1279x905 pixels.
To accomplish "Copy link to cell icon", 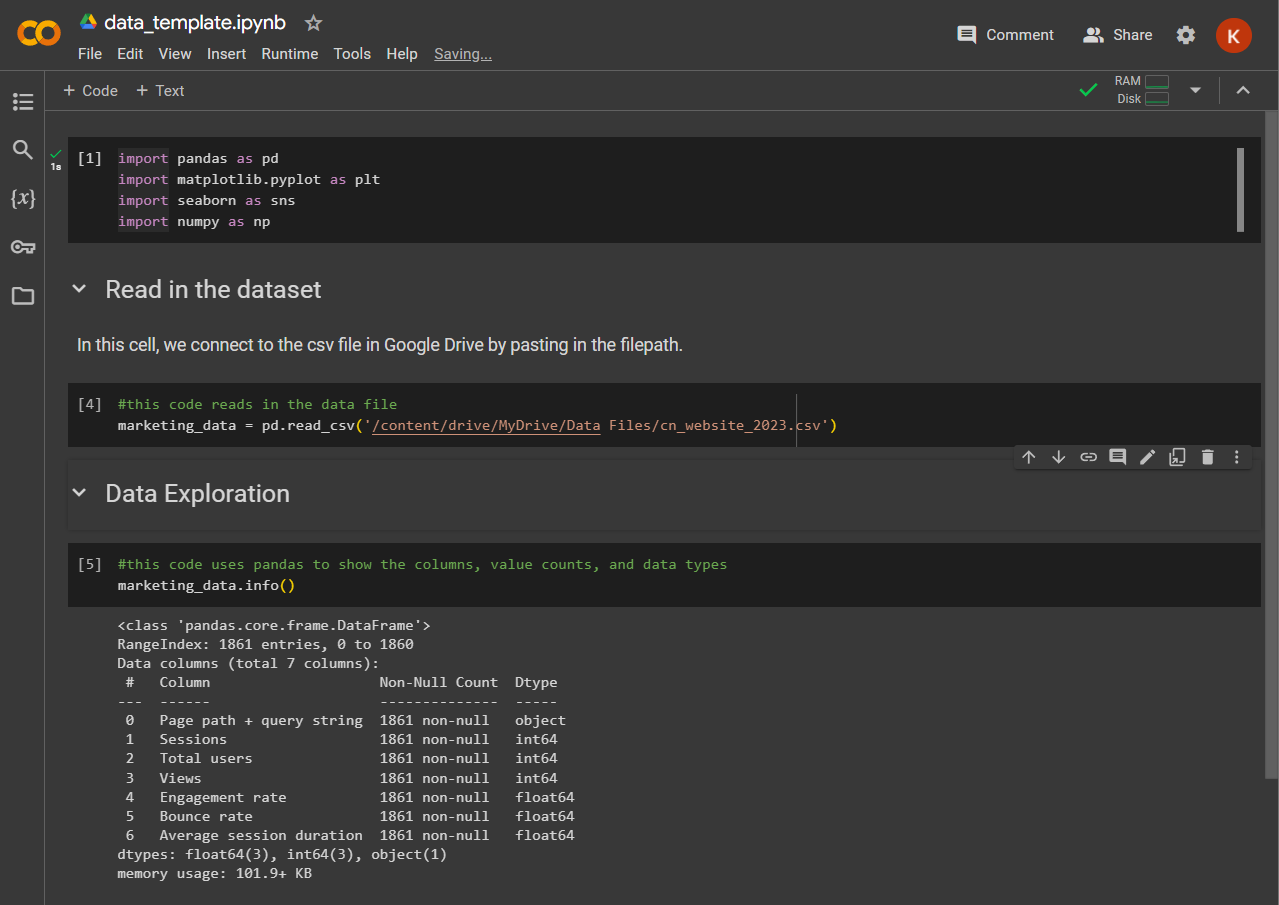I will pos(1088,457).
